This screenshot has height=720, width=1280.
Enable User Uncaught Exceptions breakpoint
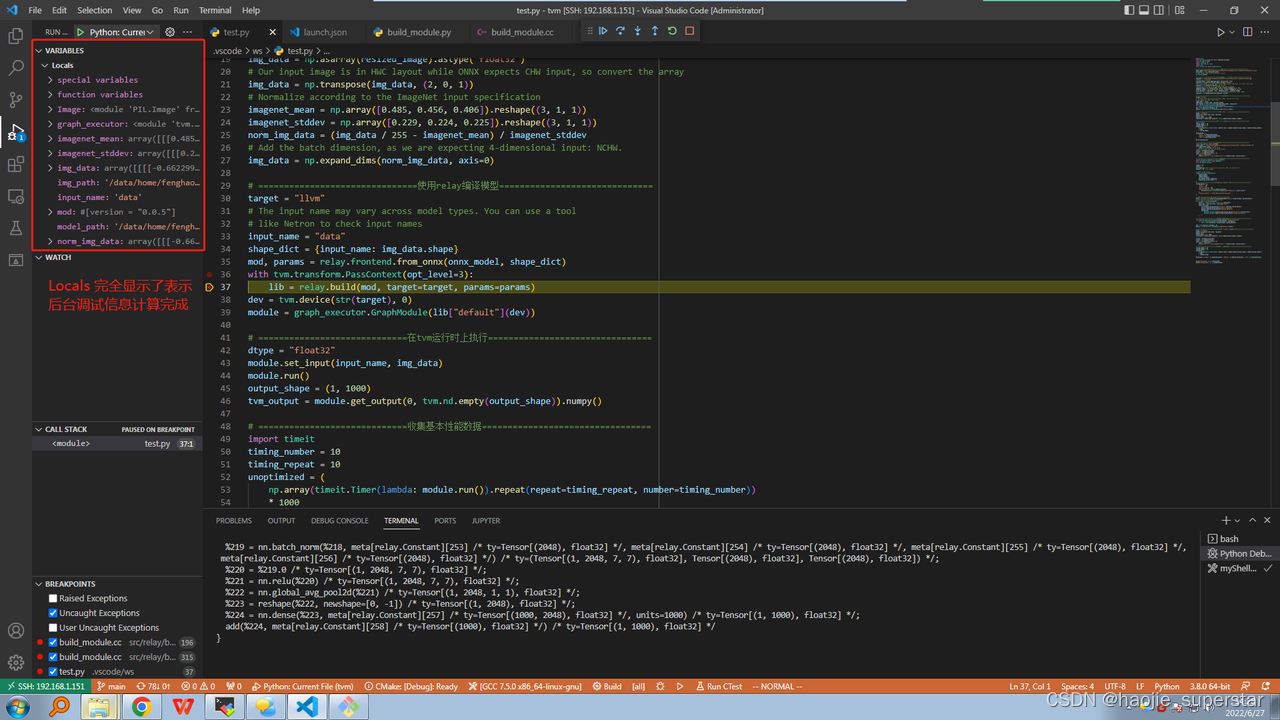coord(53,627)
